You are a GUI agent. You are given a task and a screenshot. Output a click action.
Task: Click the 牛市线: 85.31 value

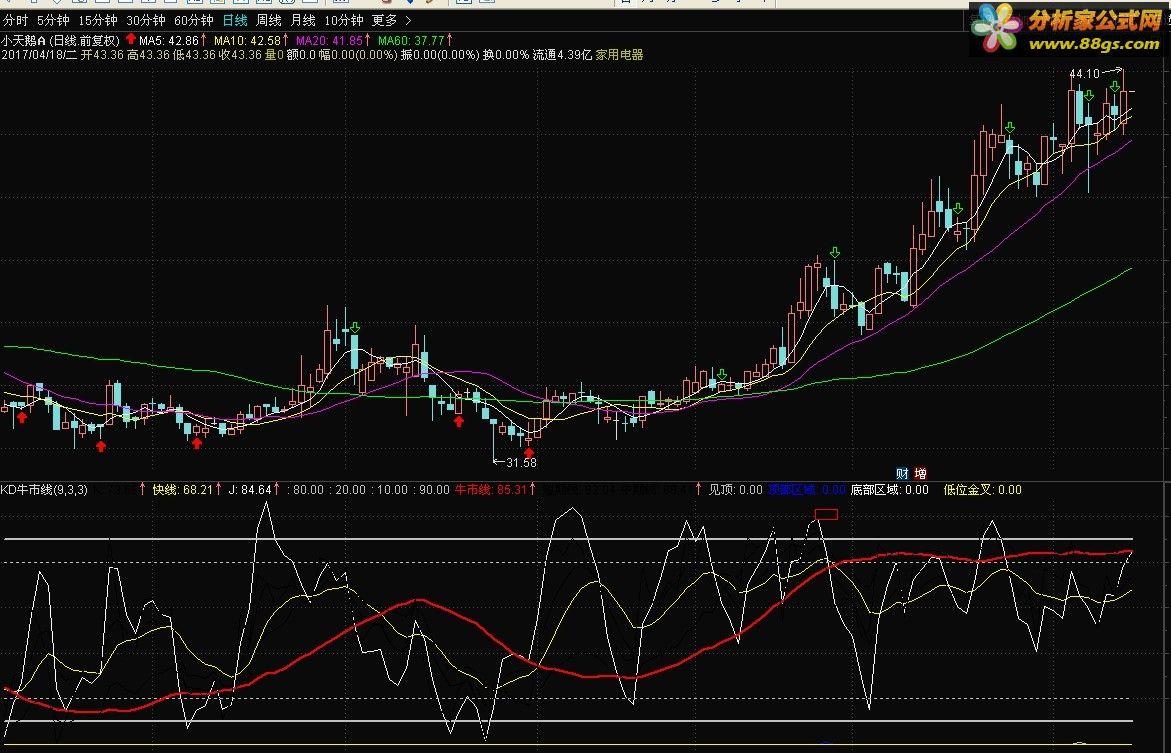pos(491,489)
